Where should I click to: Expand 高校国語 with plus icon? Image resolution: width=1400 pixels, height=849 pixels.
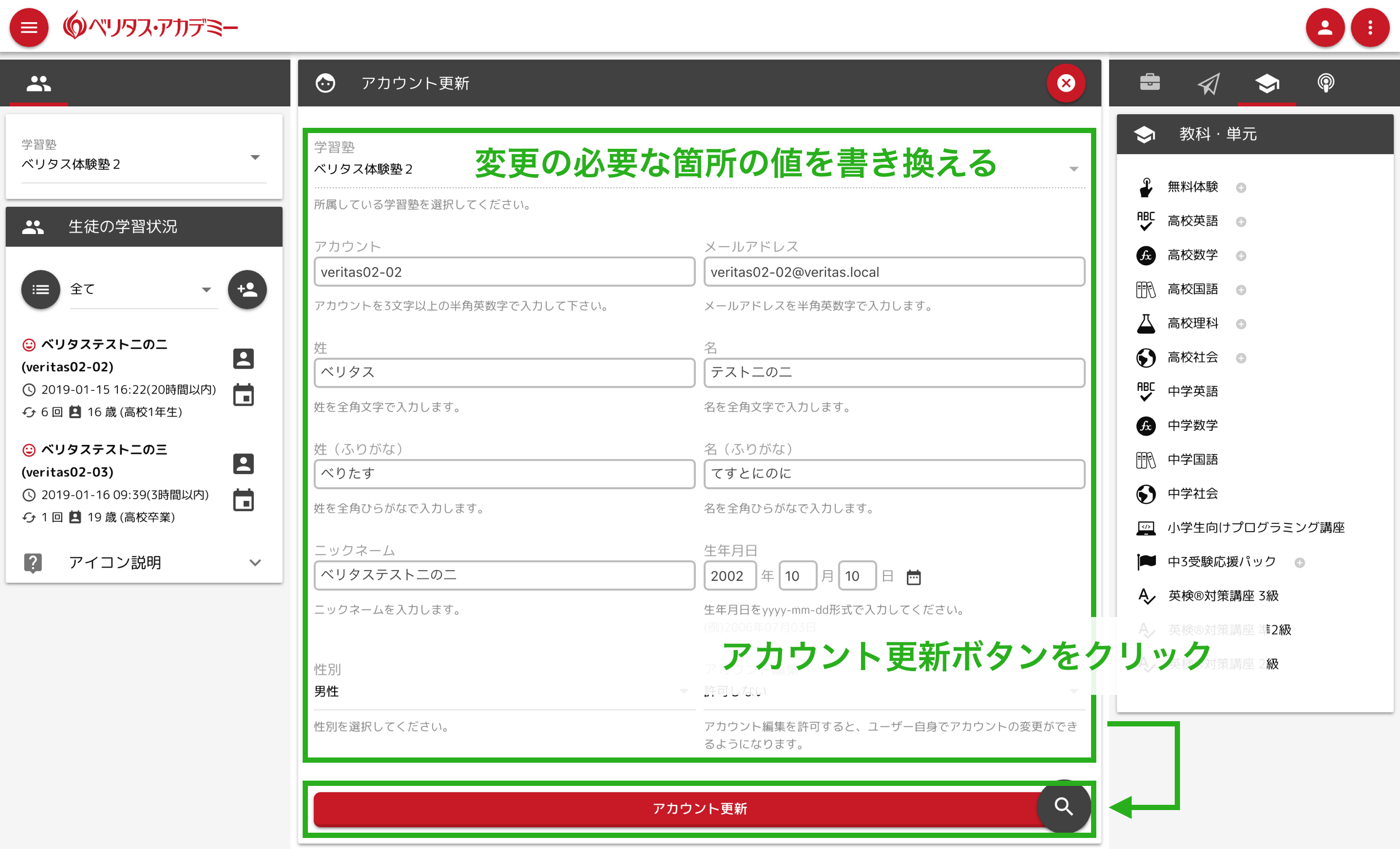pyautogui.click(x=1241, y=290)
